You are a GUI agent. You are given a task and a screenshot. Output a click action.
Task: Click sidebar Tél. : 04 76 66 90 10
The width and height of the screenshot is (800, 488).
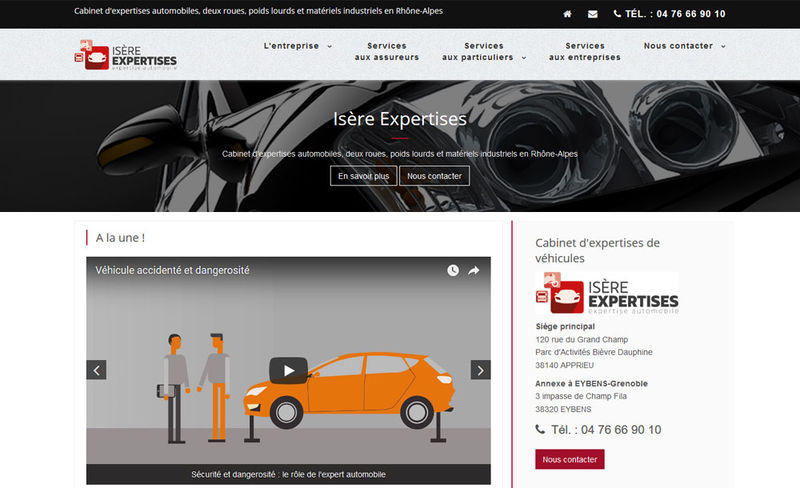tap(606, 430)
